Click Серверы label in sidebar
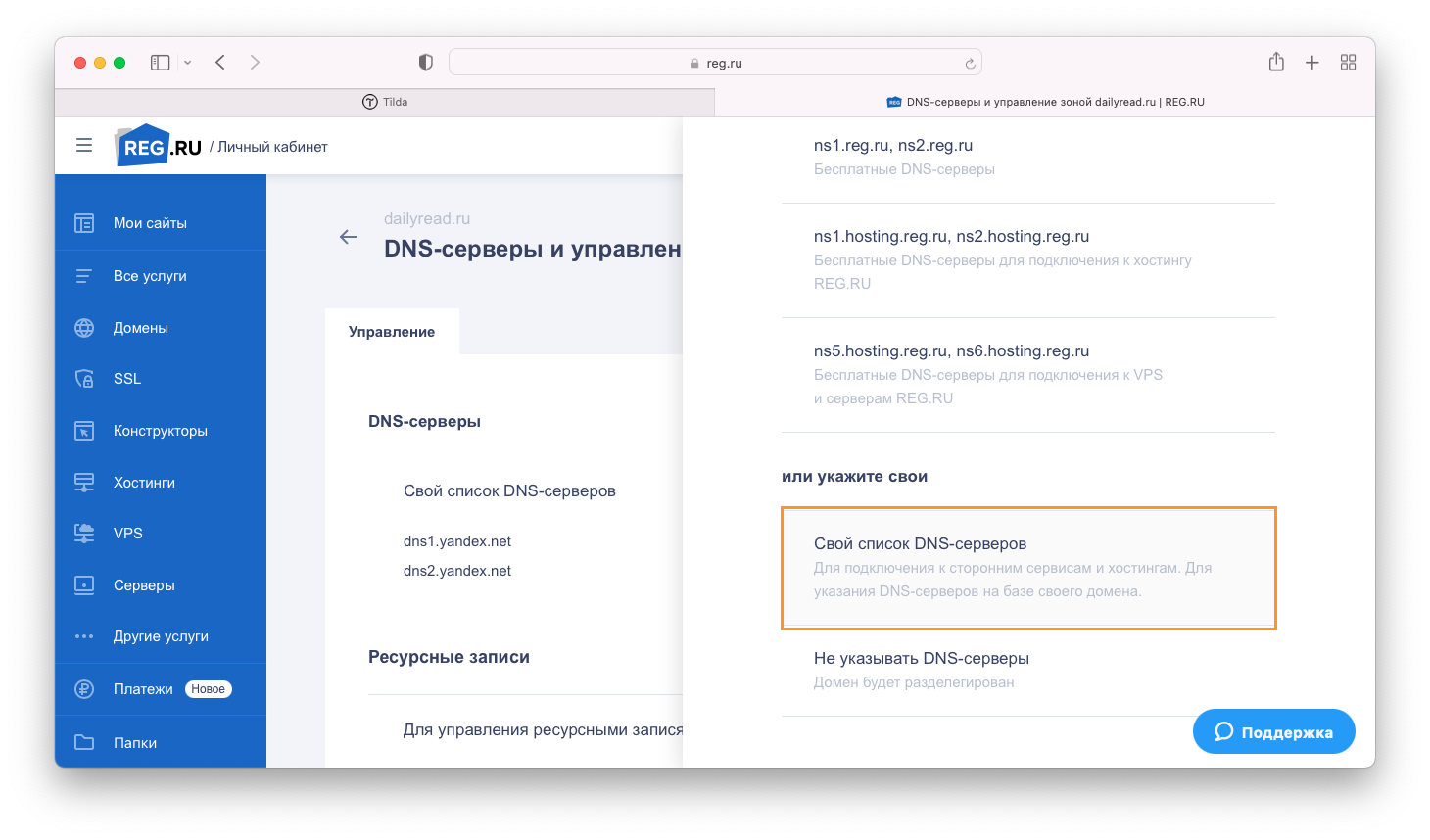Screen dimensions: 1430x840 tap(144, 585)
